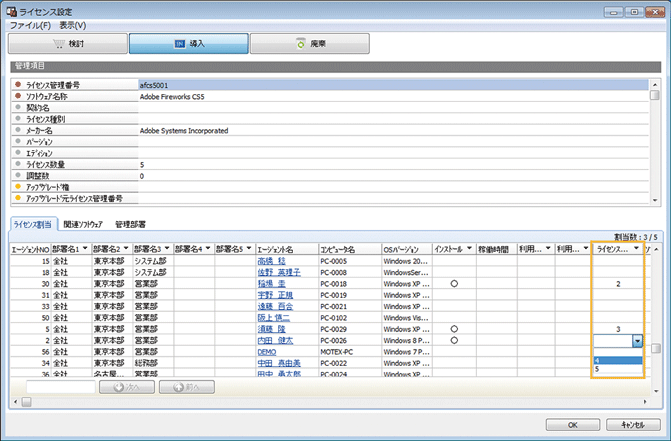Click the 契約名 property row label
The width and height of the screenshot is (671, 441).
[38, 108]
